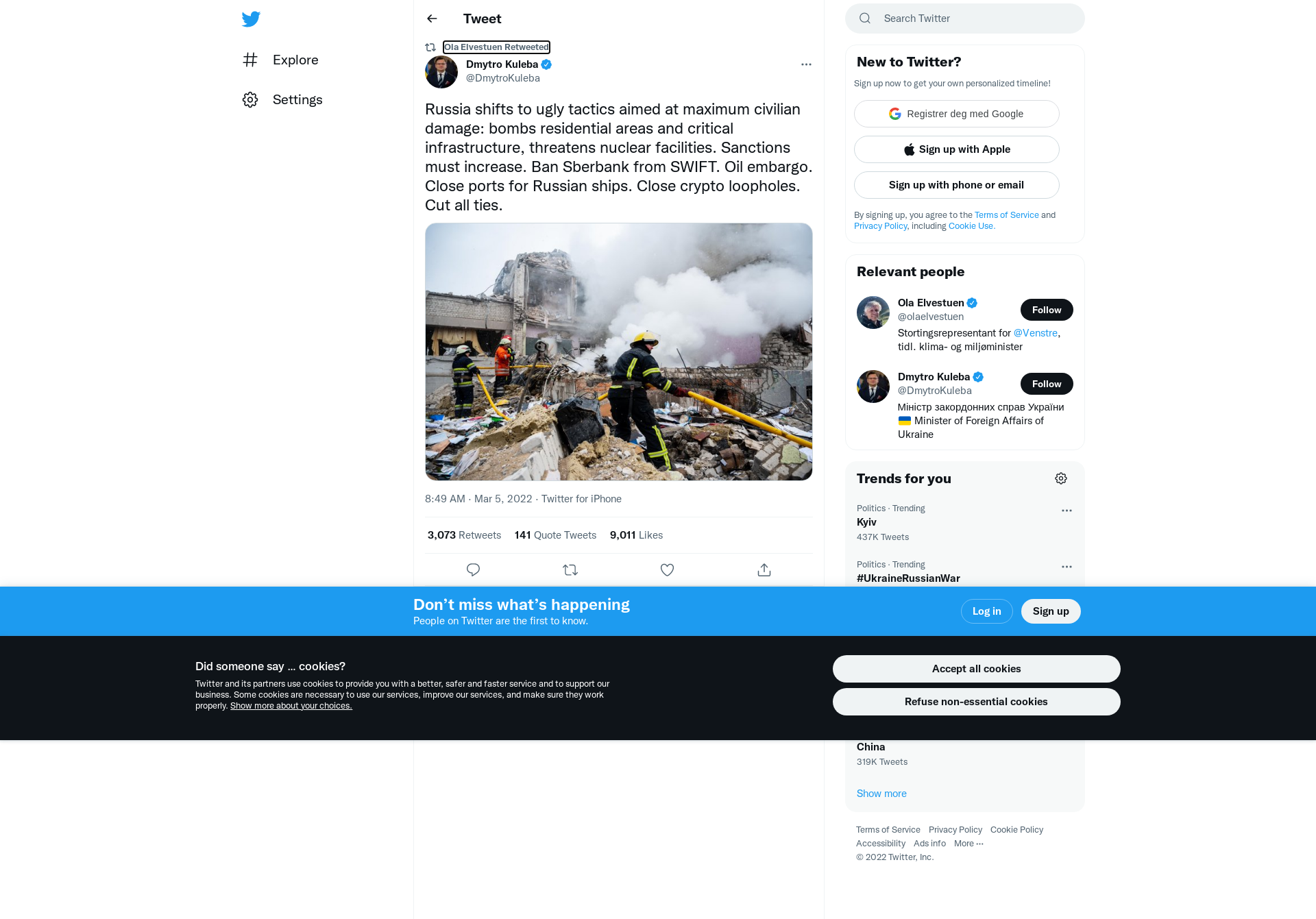Like the tweet with heart icon
1316x919 pixels.
pyautogui.click(x=667, y=569)
